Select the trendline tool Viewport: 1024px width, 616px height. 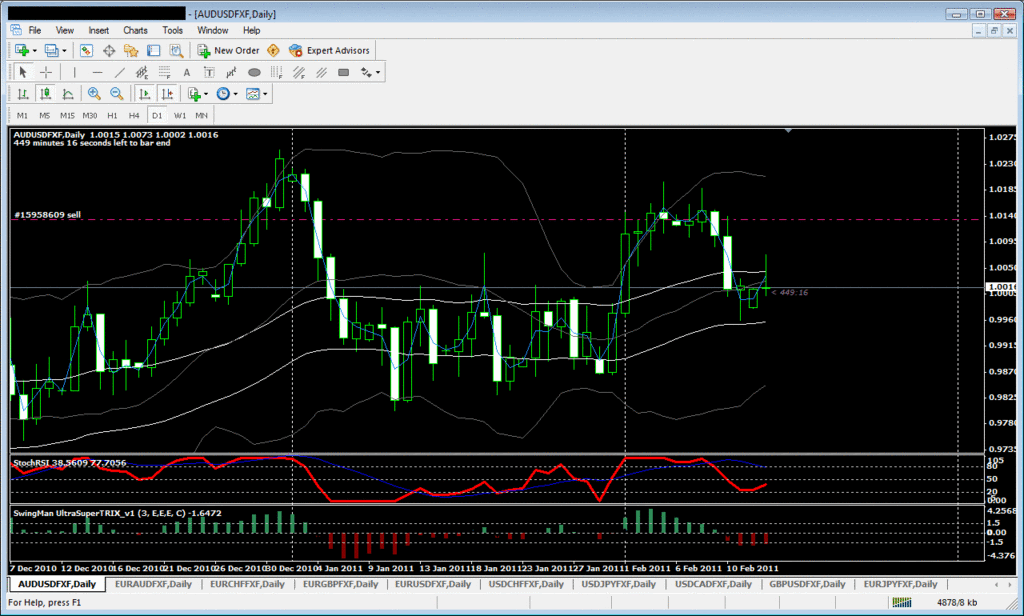120,72
